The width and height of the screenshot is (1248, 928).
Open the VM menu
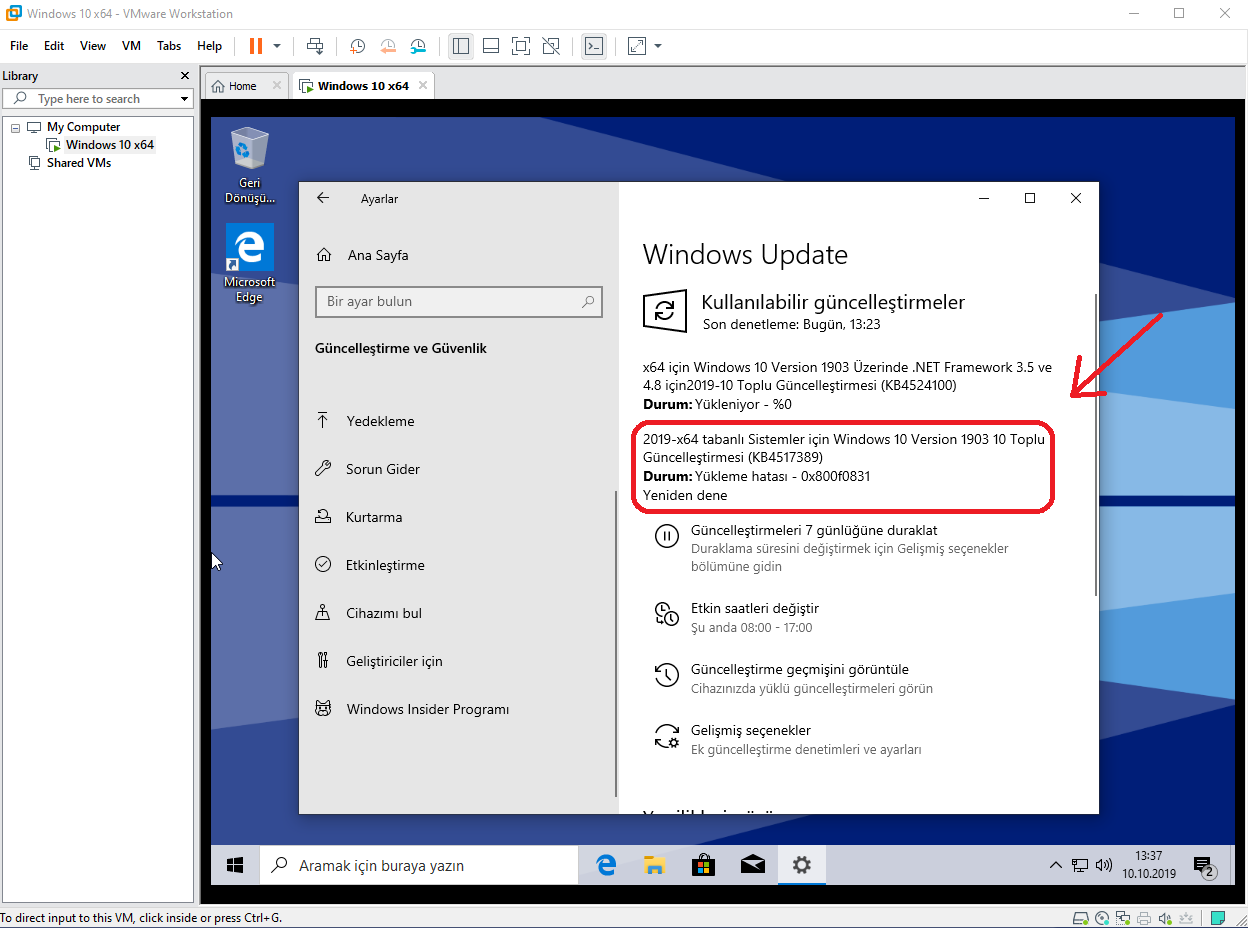point(131,46)
